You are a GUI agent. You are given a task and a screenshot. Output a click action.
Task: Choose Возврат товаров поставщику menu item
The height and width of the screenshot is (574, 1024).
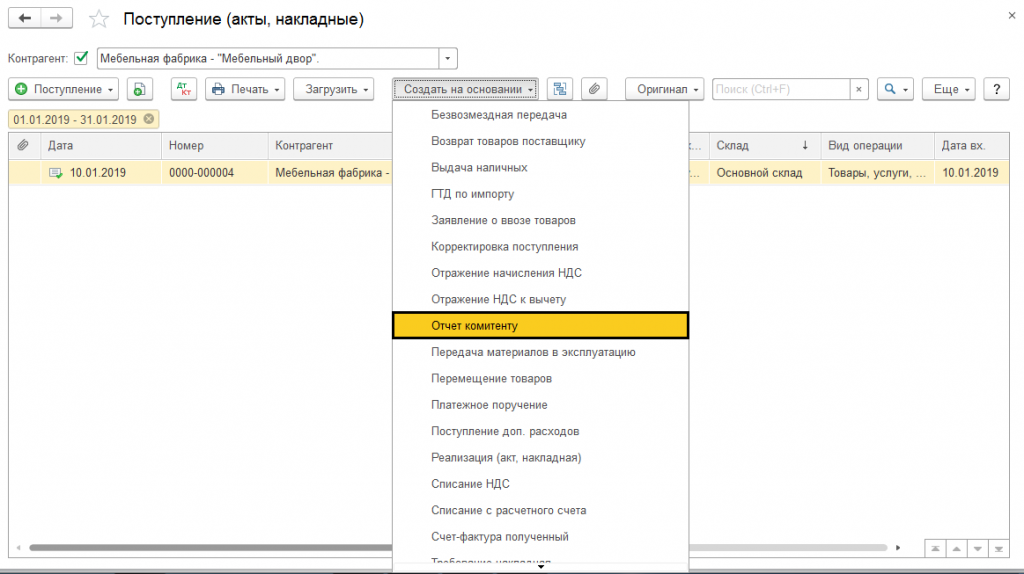508,141
